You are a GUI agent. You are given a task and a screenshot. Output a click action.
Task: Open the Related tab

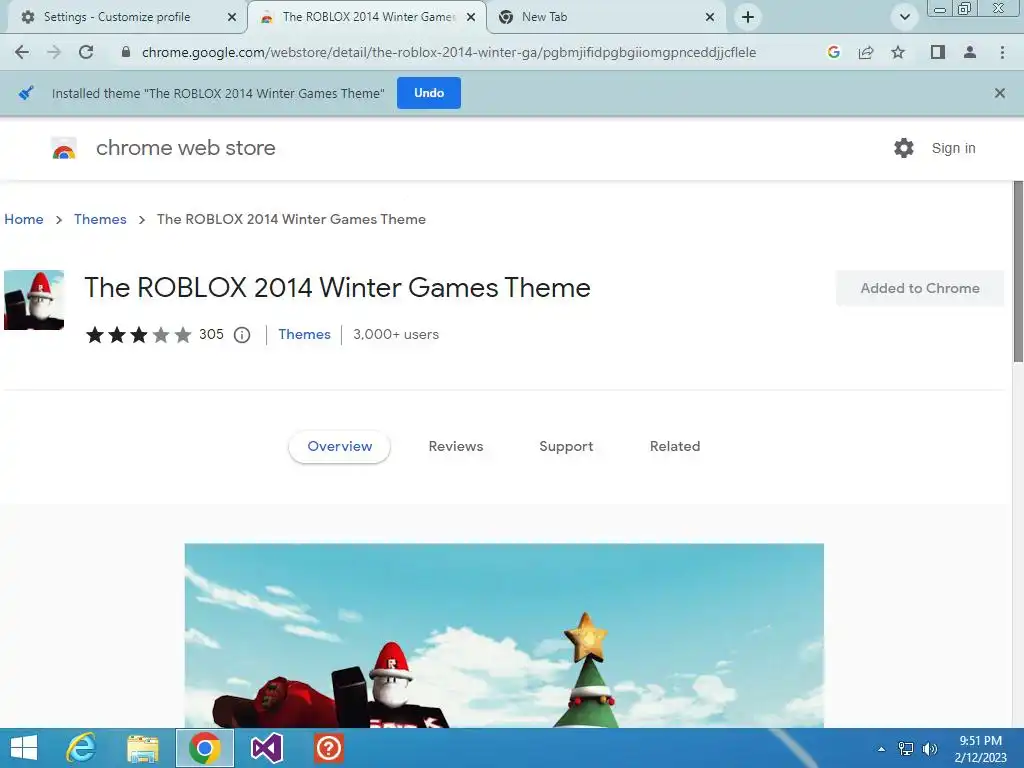(x=675, y=447)
